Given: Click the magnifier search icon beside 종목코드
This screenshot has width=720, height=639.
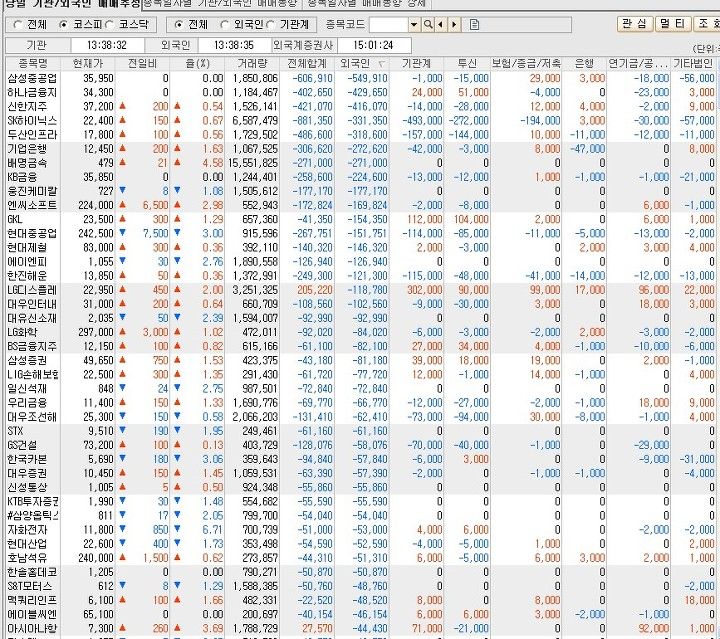Looking at the screenshot, I should (428, 25).
